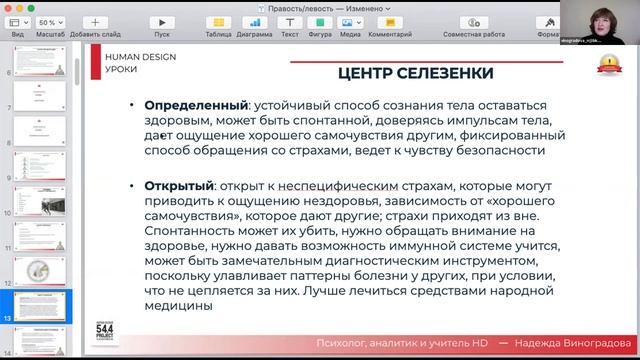Insert a table with Таблица
The image size is (640, 360).
coord(218,22)
